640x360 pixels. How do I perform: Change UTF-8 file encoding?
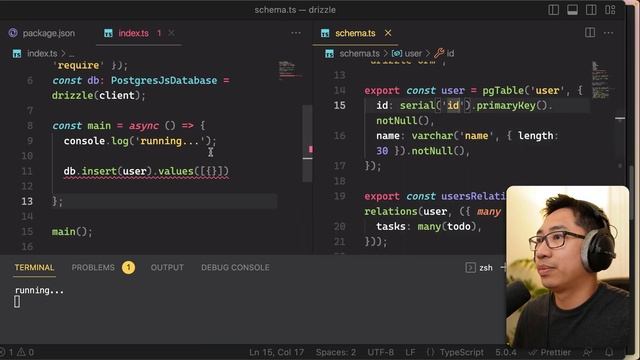pos(380,352)
